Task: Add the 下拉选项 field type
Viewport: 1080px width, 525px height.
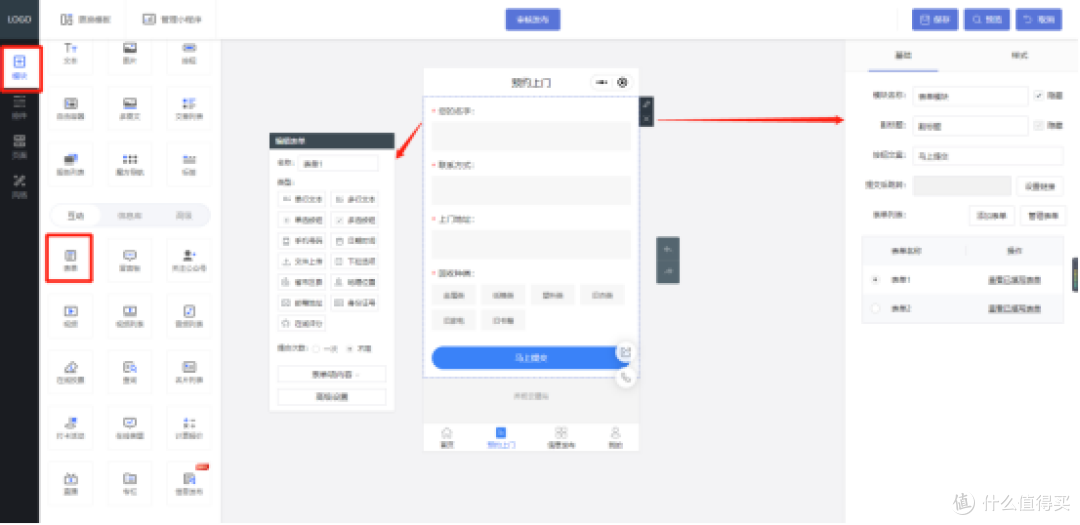Action: (354, 261)
